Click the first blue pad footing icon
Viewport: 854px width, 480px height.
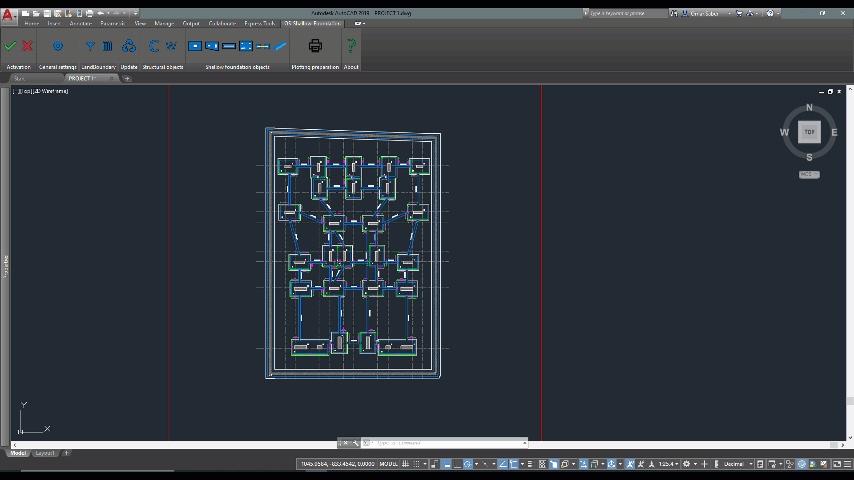[x=196, y=46]
